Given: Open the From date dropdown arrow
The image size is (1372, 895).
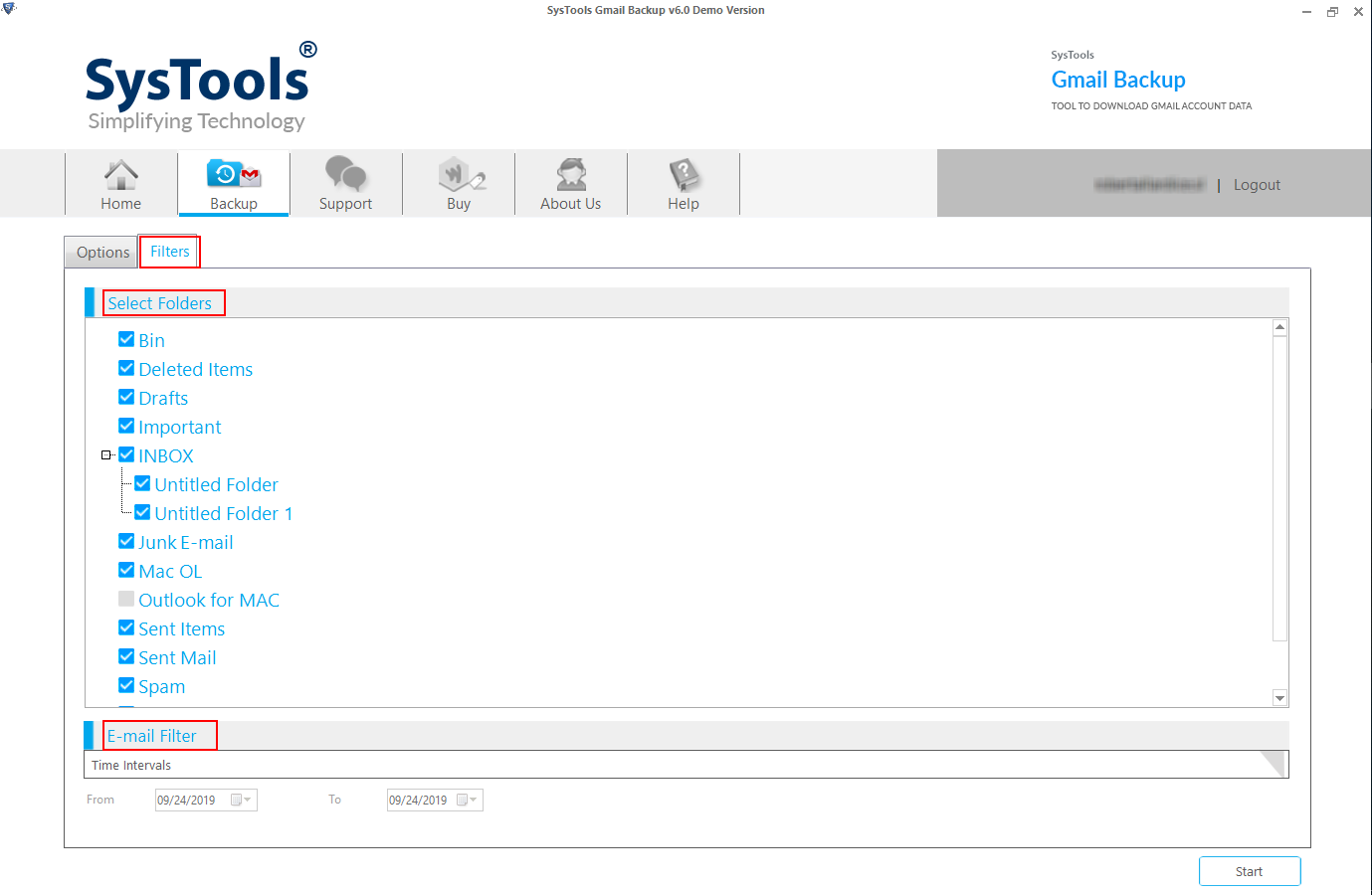Looking at the screenshot, I should [x=248, y=800].
